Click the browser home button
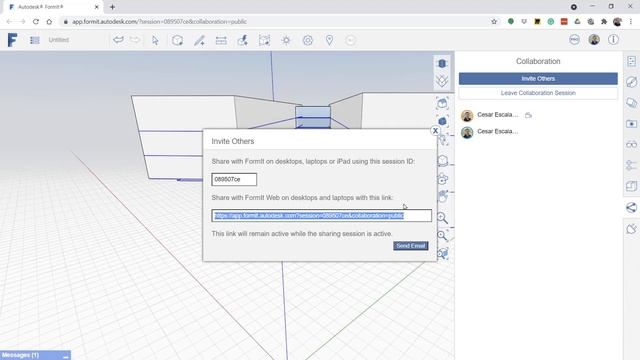 [49, 22]
